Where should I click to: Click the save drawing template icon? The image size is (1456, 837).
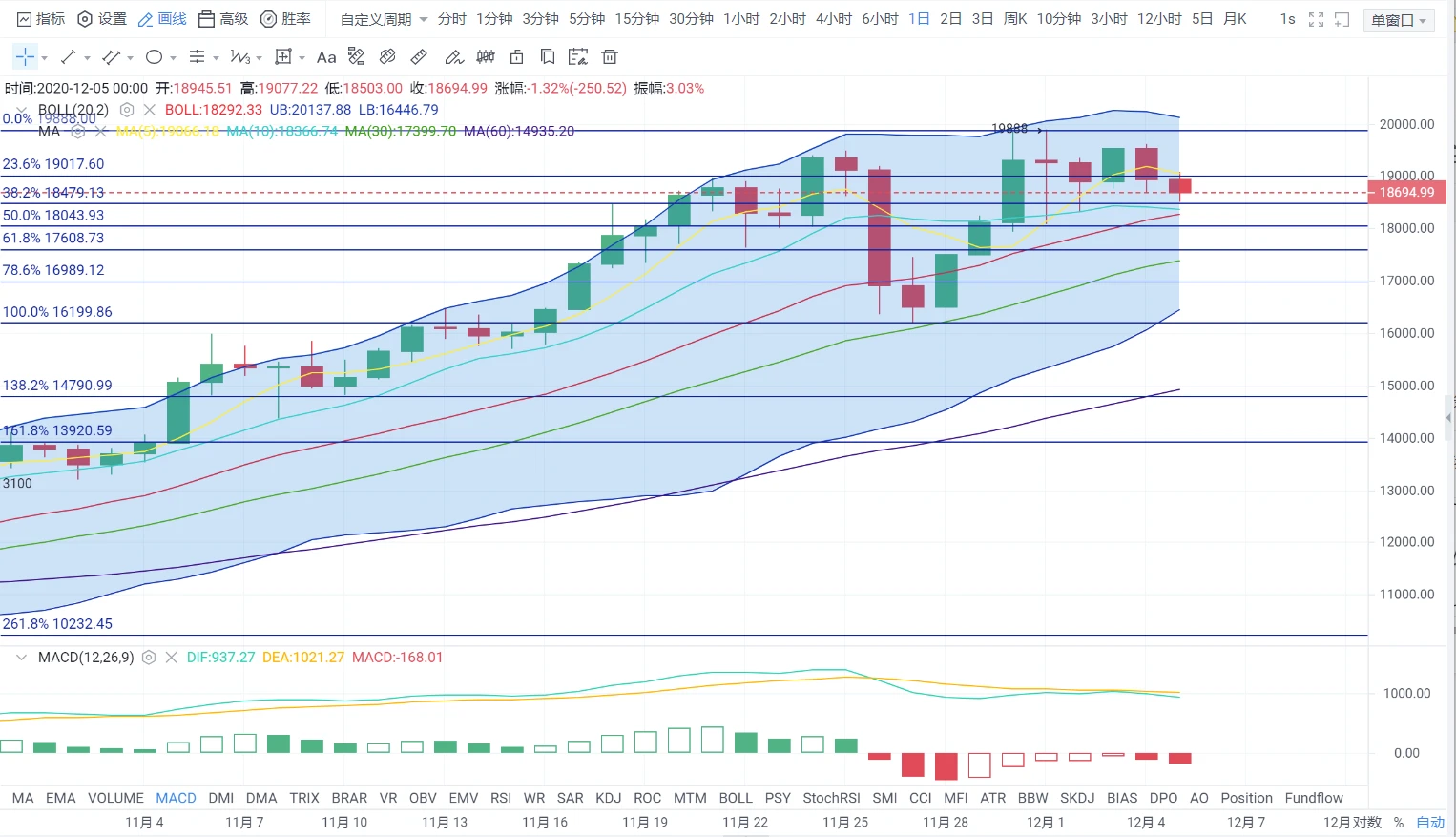coord(578,57)
